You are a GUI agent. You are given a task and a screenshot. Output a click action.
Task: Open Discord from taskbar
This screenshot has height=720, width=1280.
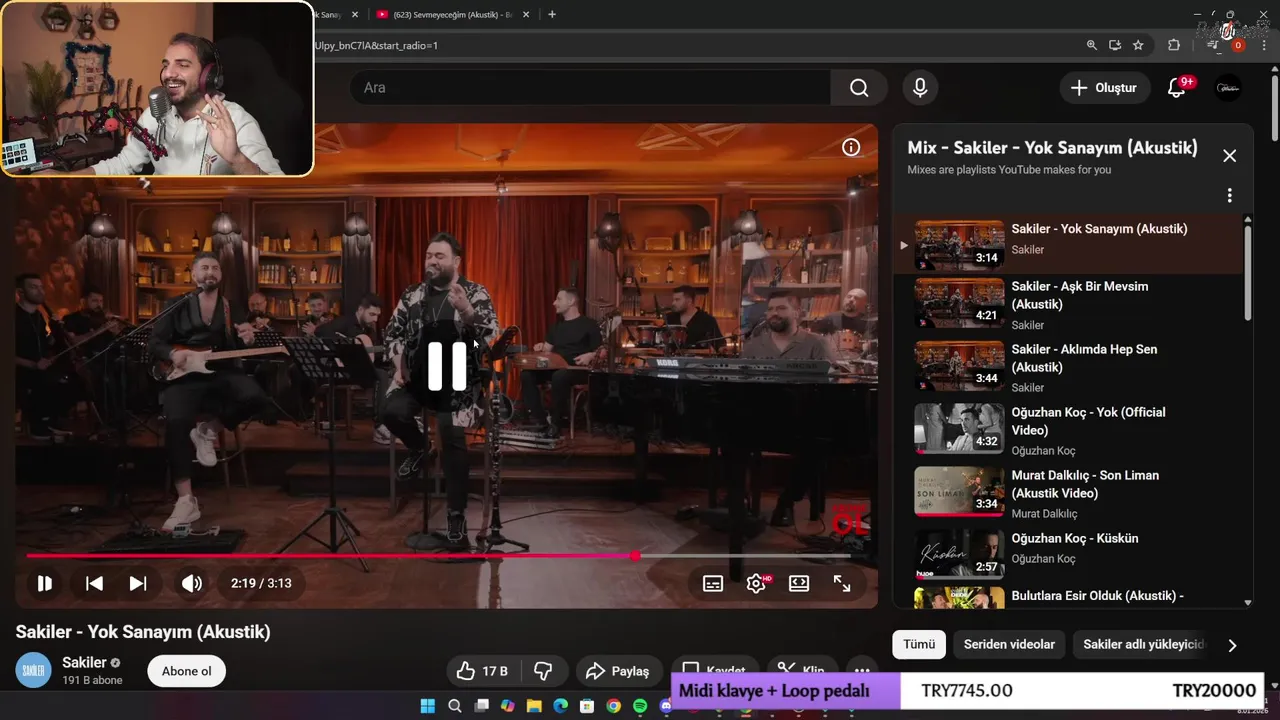[x=666, y=706]
